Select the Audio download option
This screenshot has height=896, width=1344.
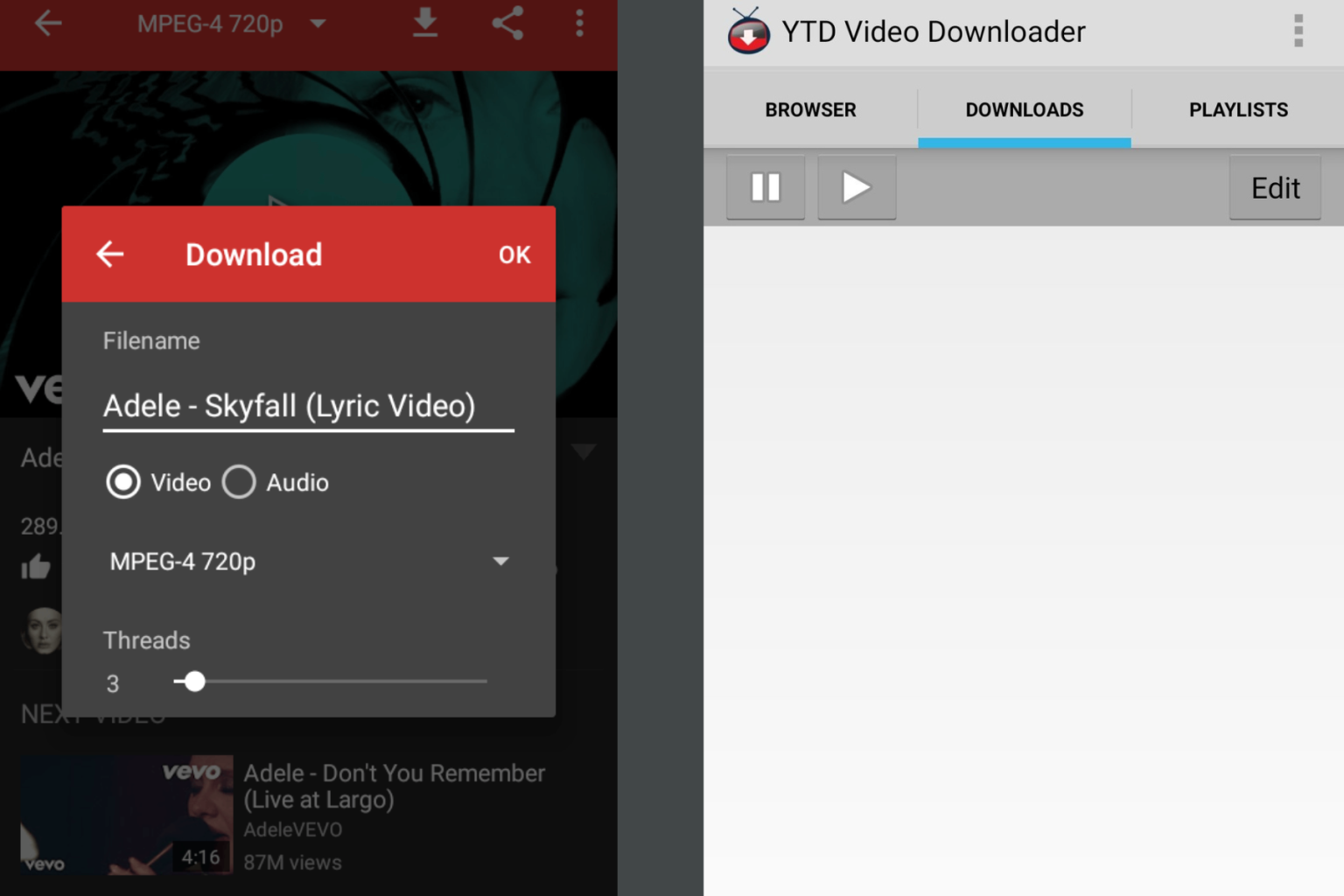coord(238,482)
